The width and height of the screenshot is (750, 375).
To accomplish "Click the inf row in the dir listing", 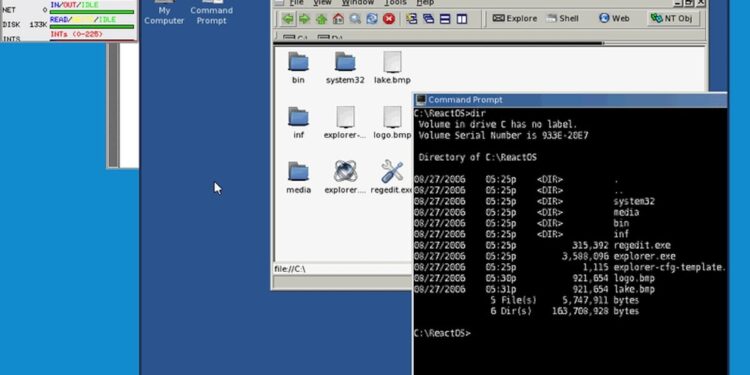I will (x=522, y=234).
